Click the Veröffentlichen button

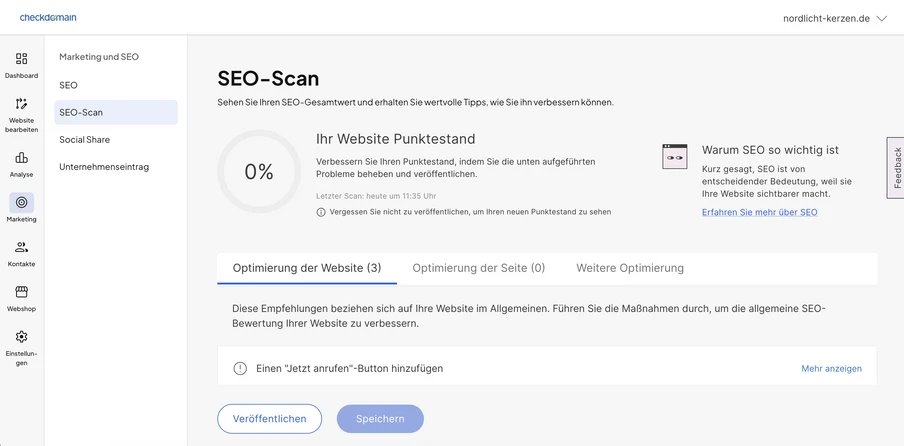269,418
